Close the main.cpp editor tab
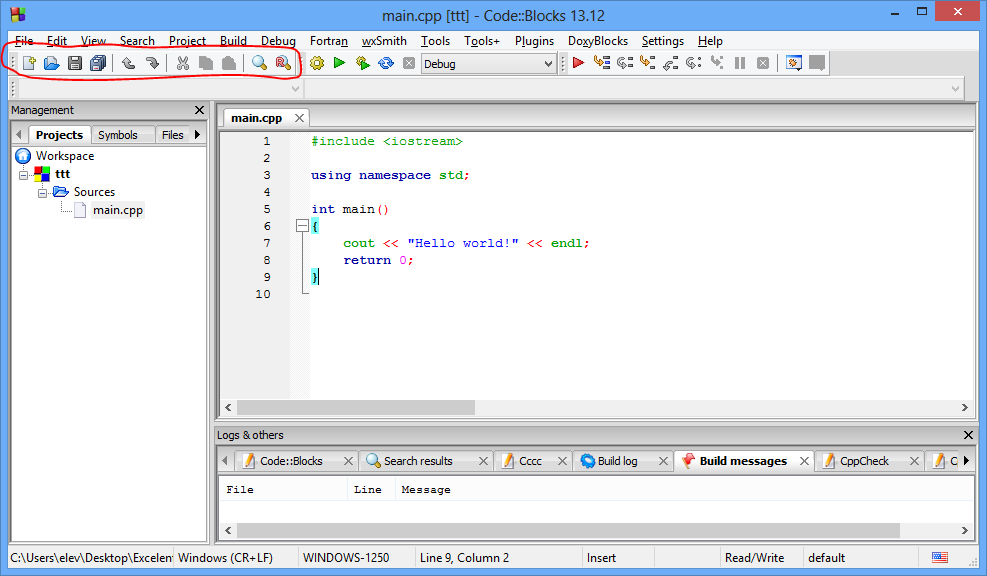 coord(300,118)
